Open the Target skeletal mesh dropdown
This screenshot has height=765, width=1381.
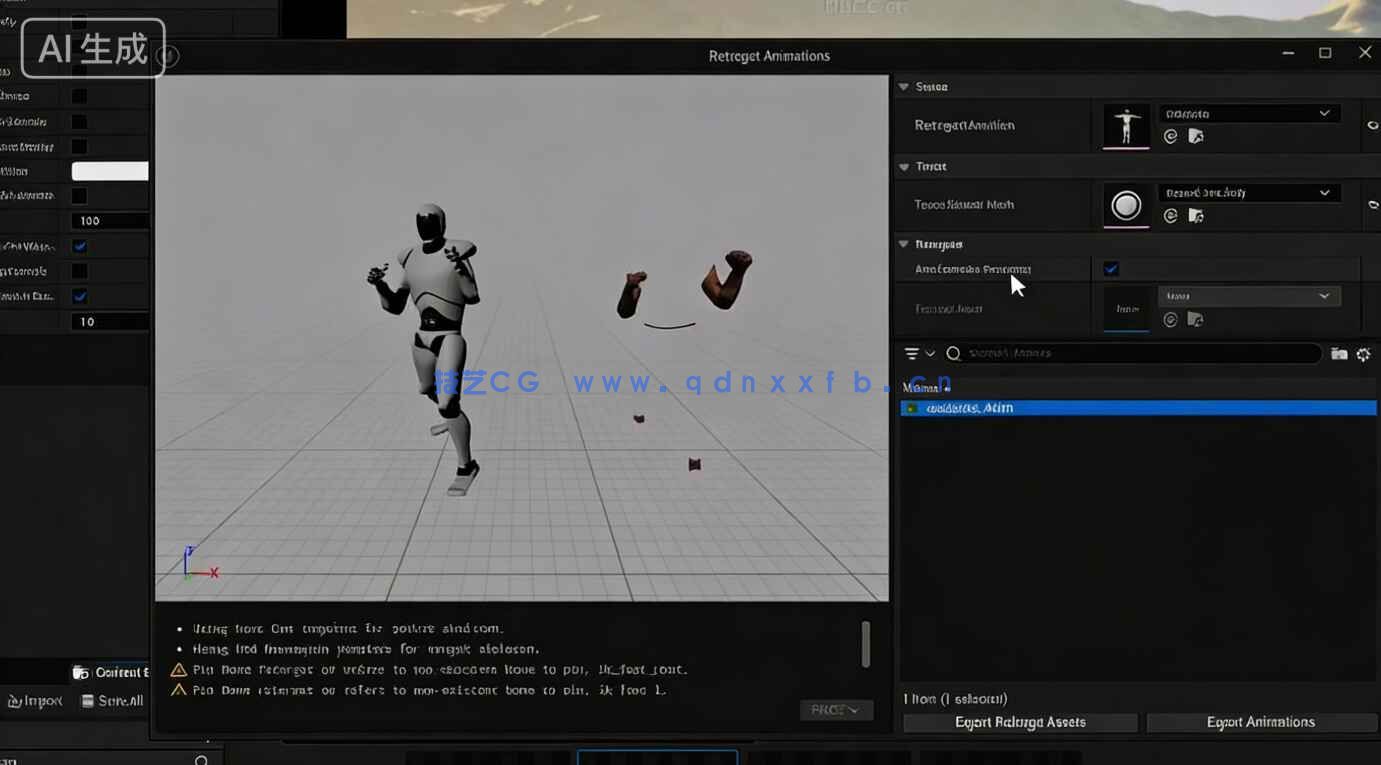tap(1247, 193)
